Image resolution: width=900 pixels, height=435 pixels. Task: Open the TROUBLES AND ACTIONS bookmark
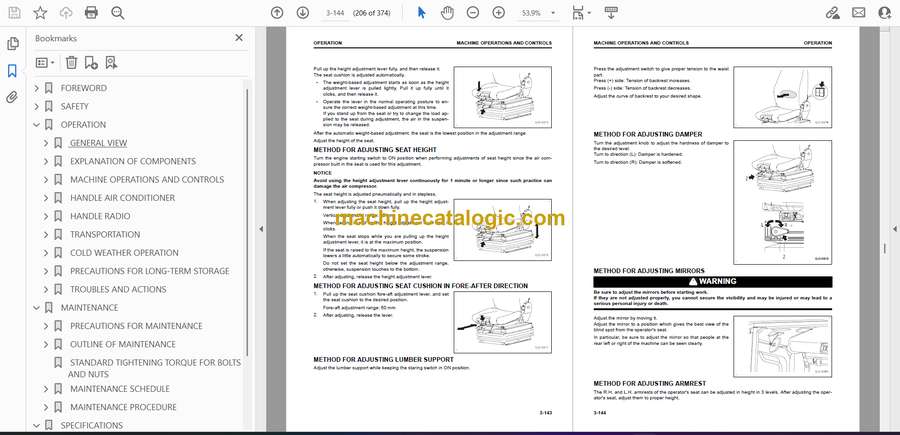click(x=118, y=289)
